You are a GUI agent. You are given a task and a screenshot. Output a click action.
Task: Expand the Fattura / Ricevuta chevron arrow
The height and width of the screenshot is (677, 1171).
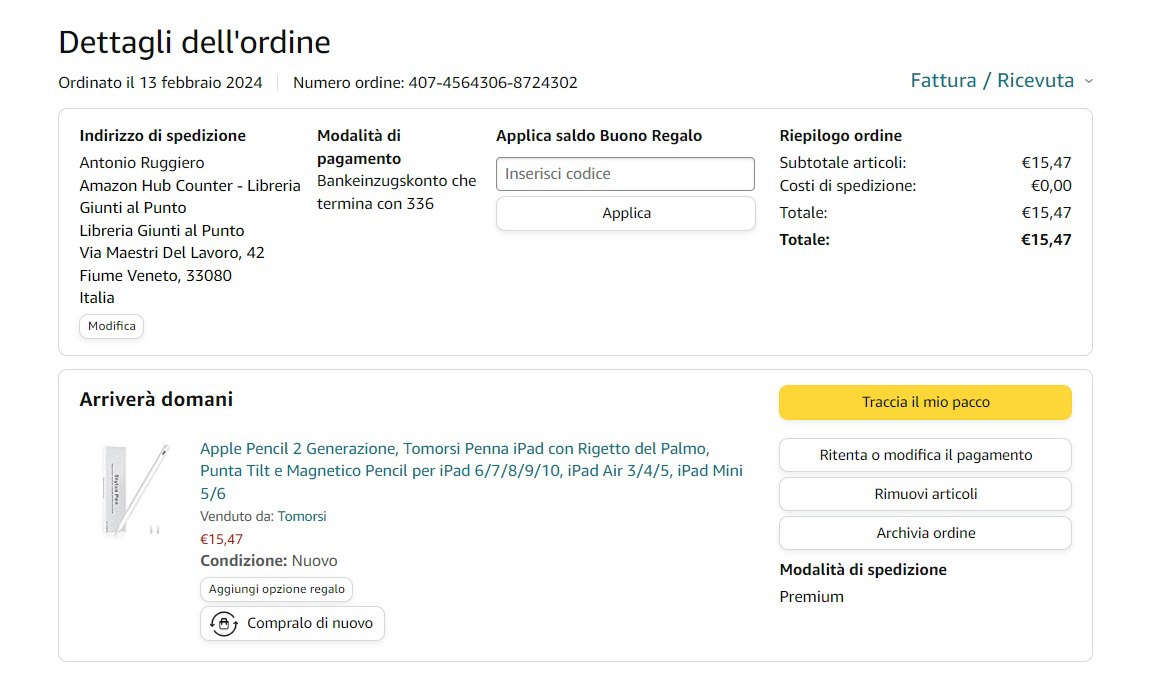click(x=1089, y=81)
